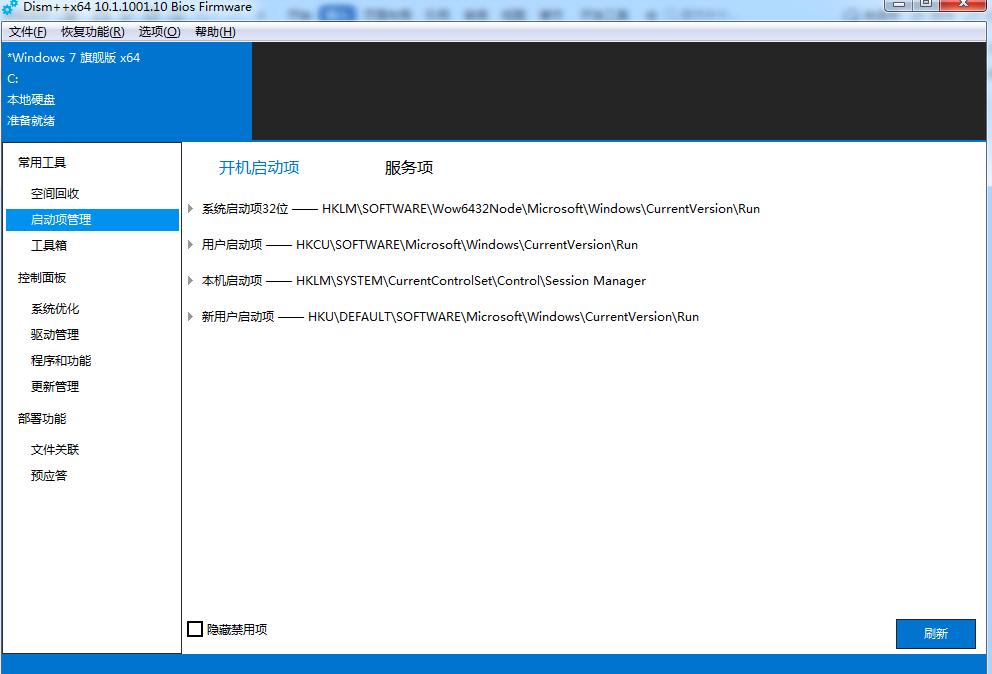Open 预应答 in the sidebar
This screenshot has height=674, width=992.
tap(49, 476)
